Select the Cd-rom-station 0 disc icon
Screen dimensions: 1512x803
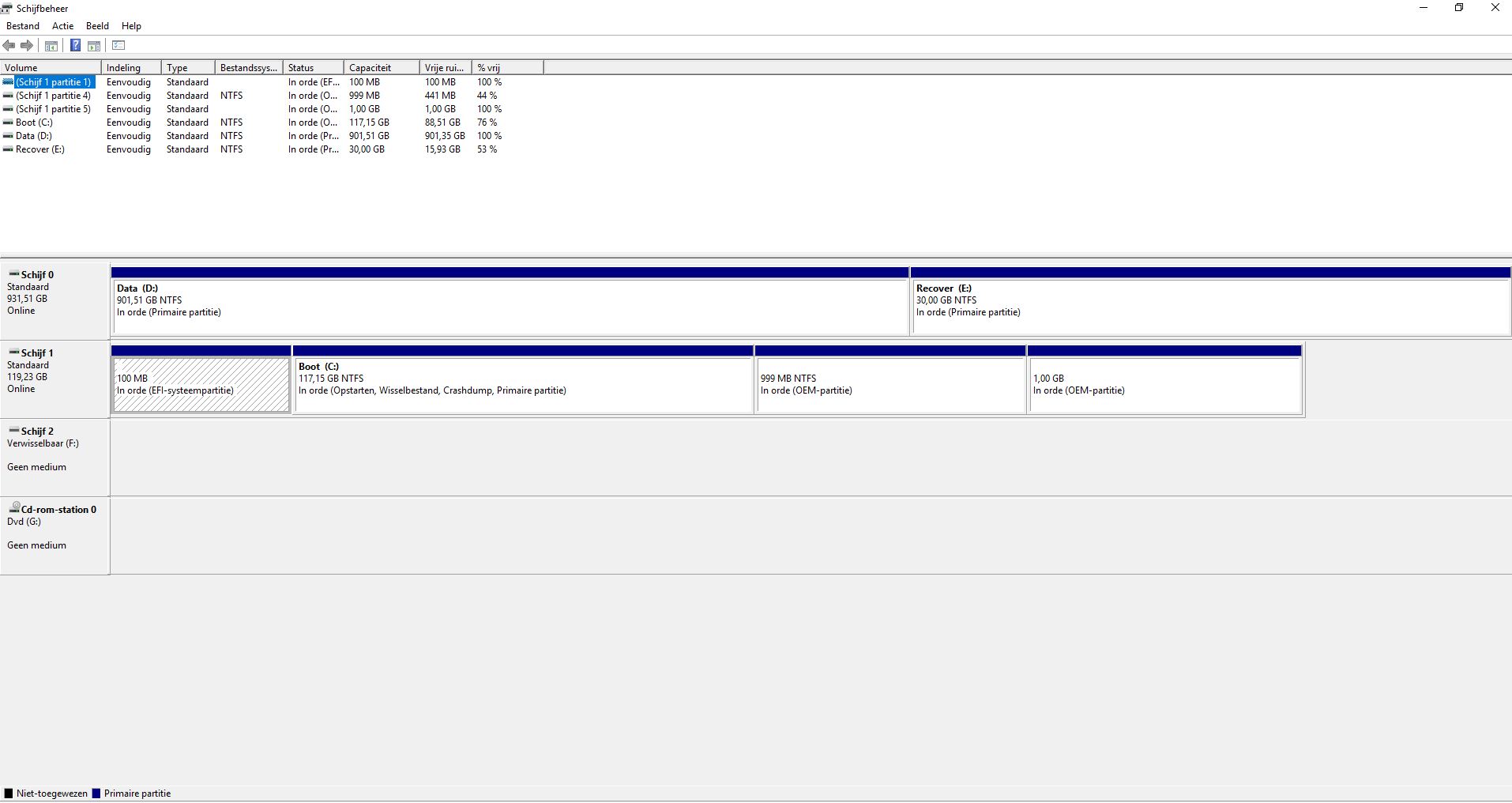(14, 508)
